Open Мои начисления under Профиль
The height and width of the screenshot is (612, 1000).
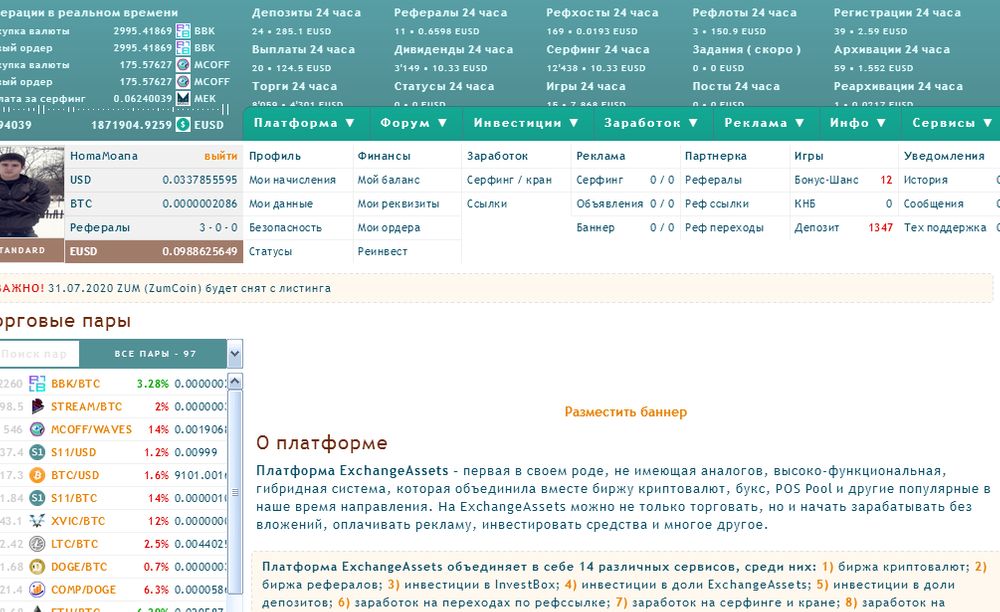[292, 180]
